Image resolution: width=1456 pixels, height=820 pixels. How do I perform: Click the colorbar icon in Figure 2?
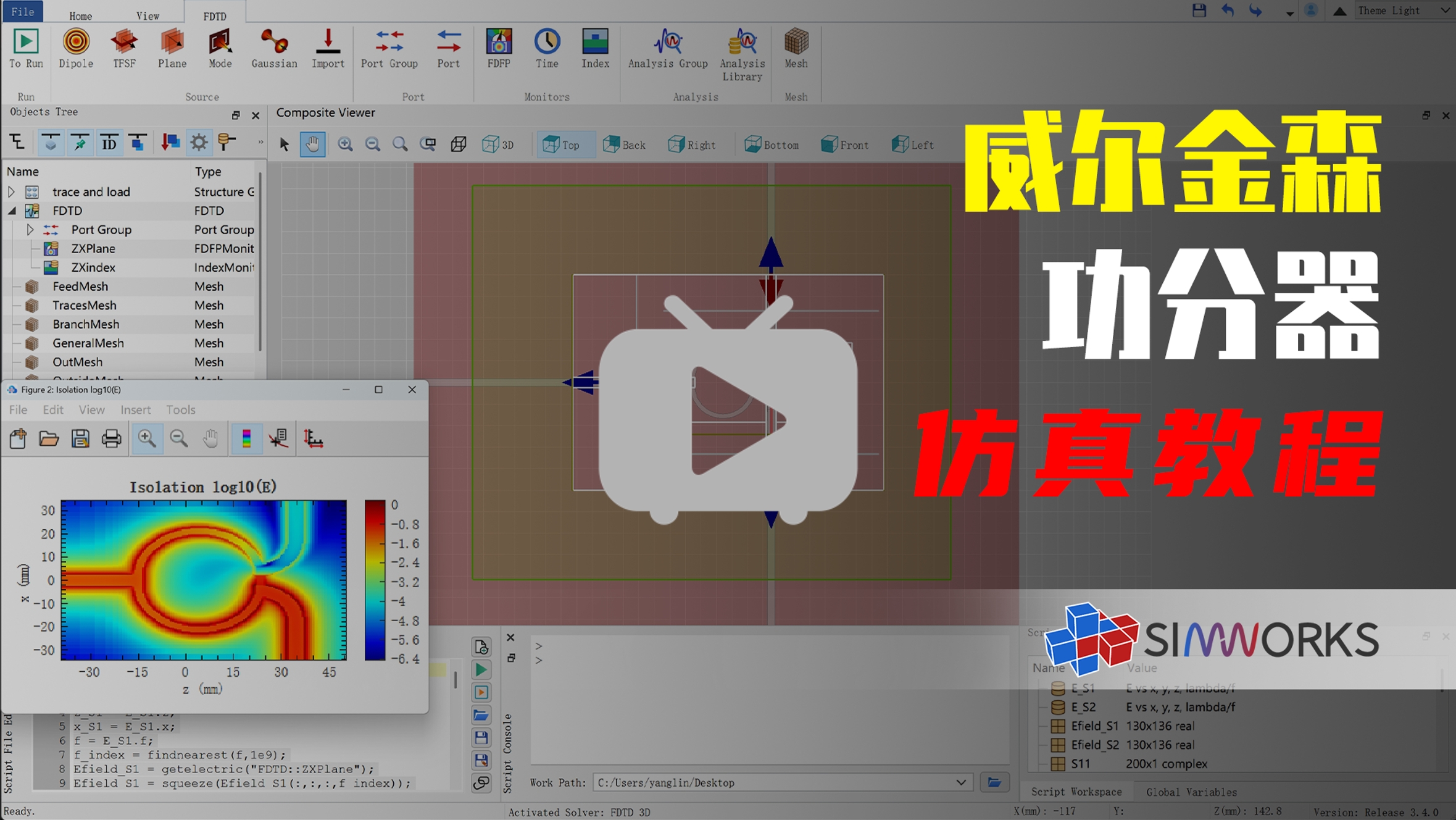[246, 438]
